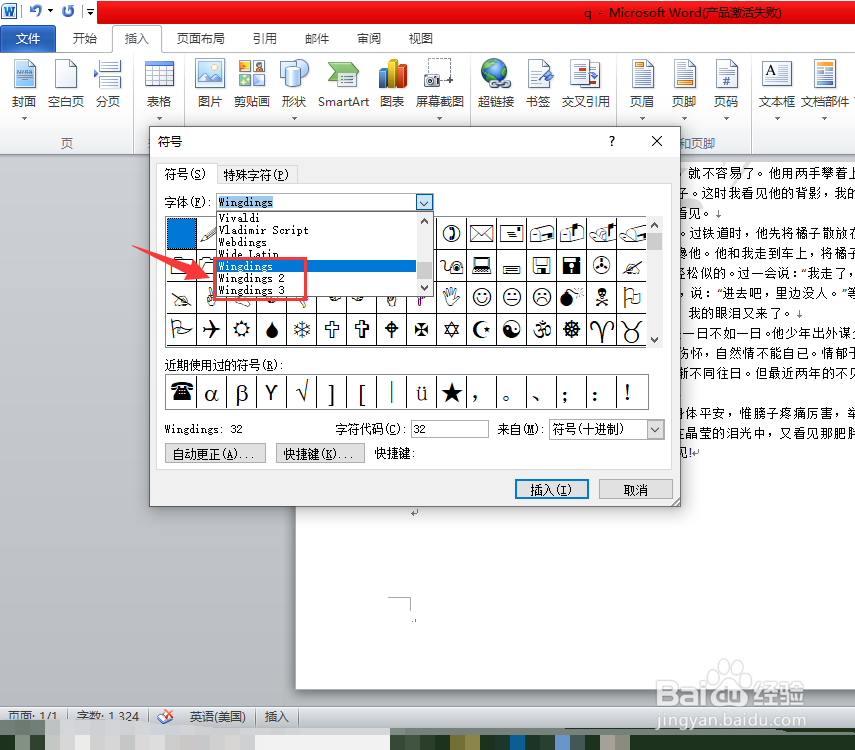Click the Undo icon in Quick Access toolbar
855x750 pixels.
[35, 10]
